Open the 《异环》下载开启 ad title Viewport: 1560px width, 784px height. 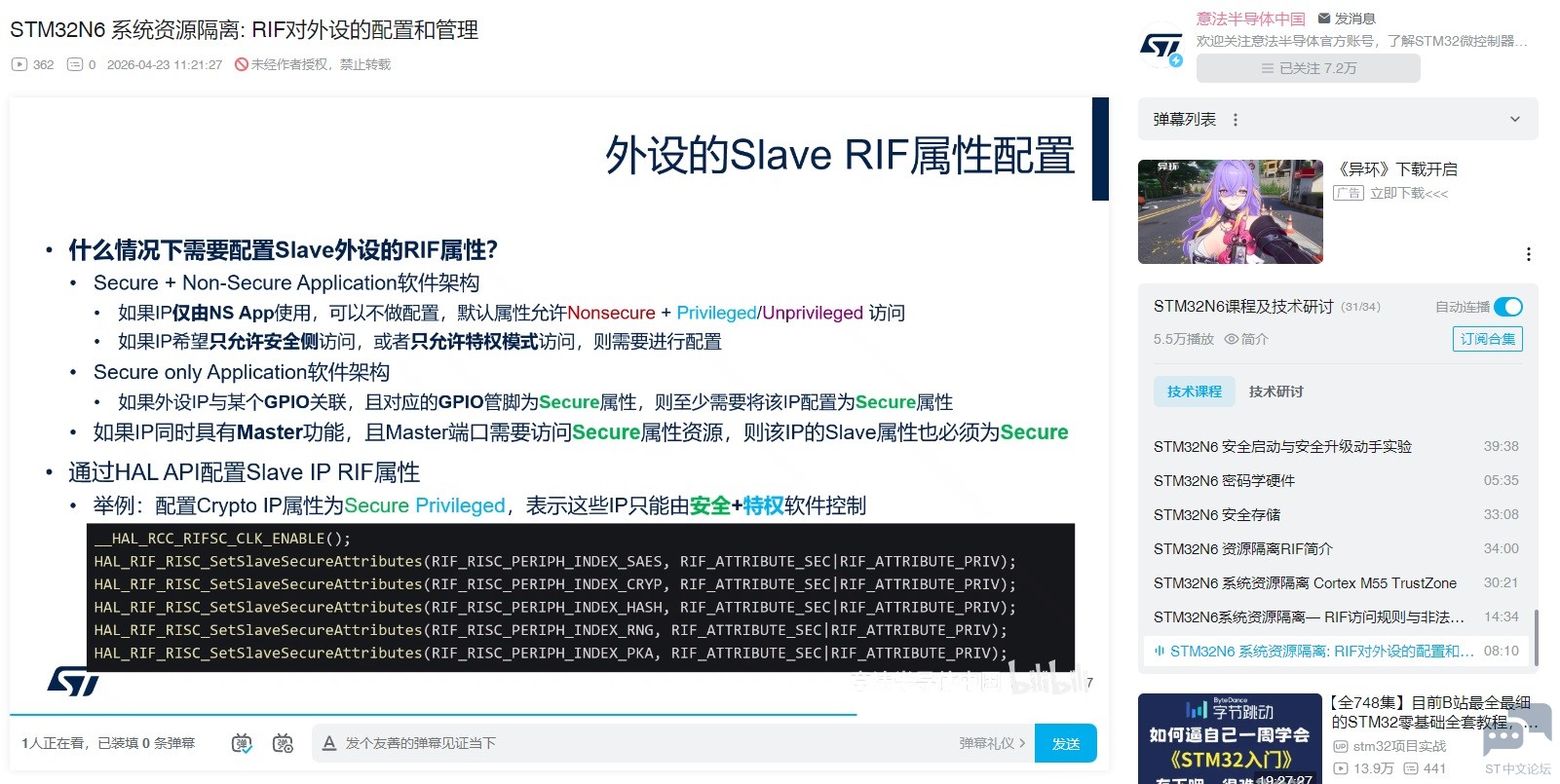[x=1397, y=169]
